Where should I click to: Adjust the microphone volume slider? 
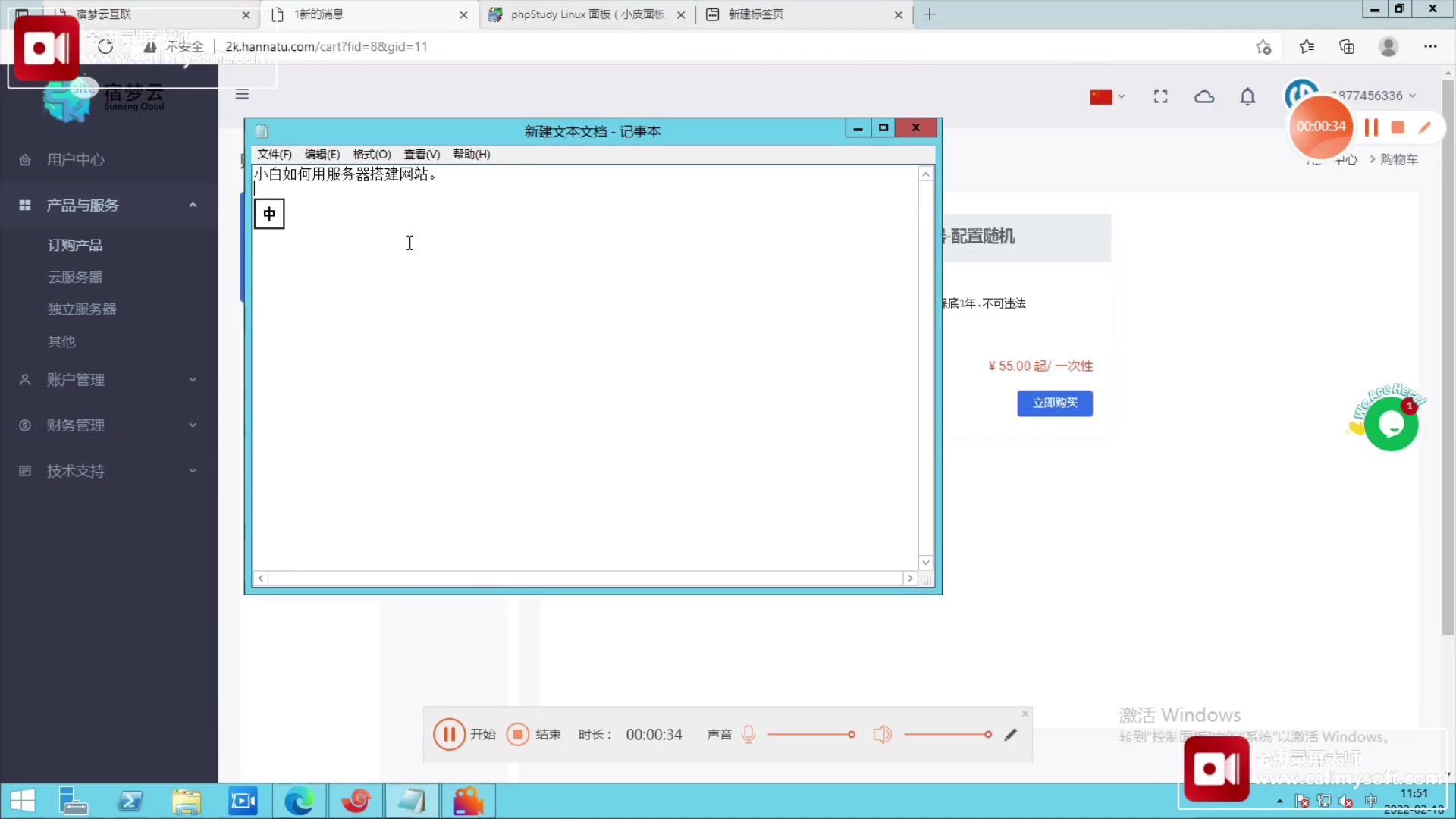[851, 734]
